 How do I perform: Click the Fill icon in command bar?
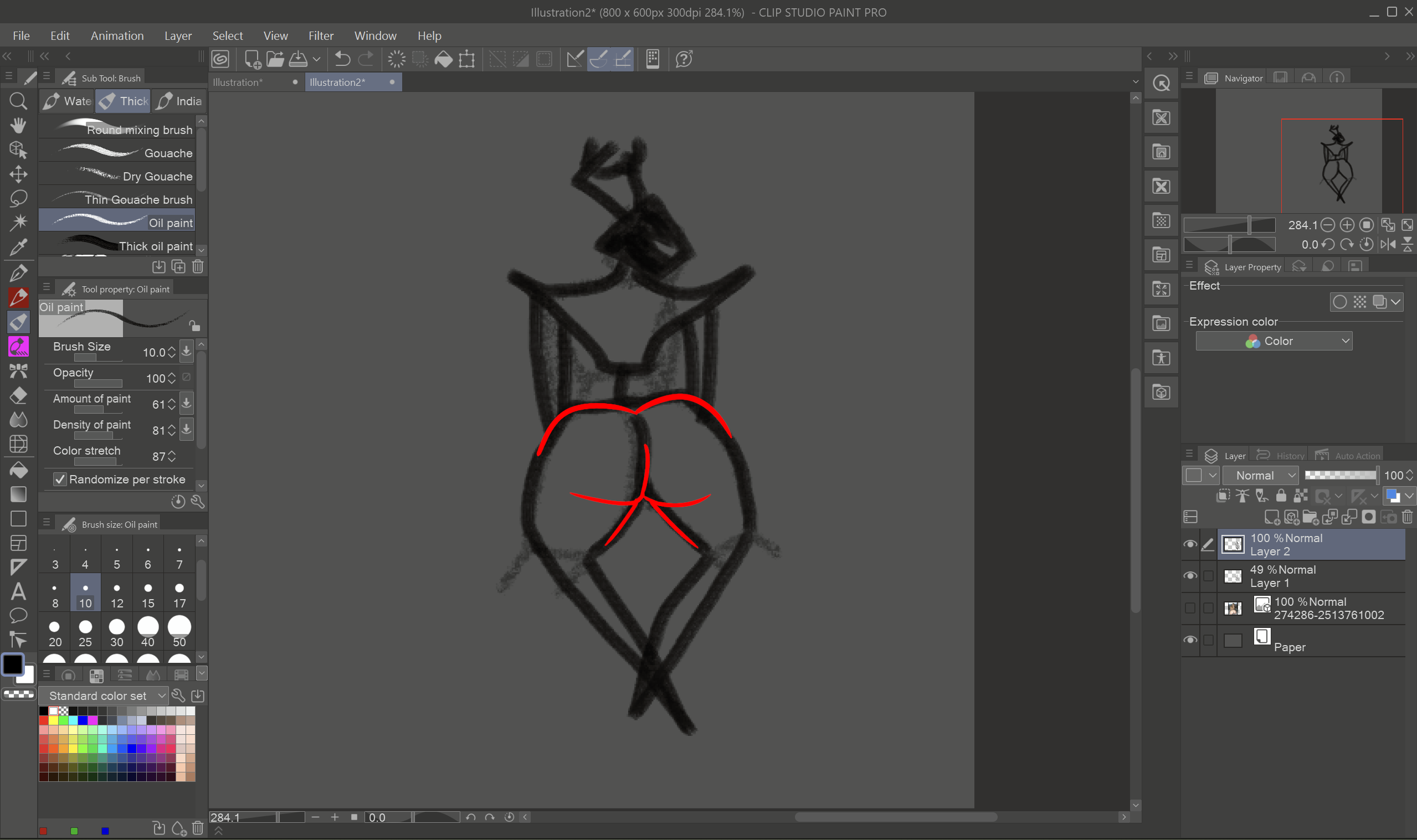[x=443, y=59]
